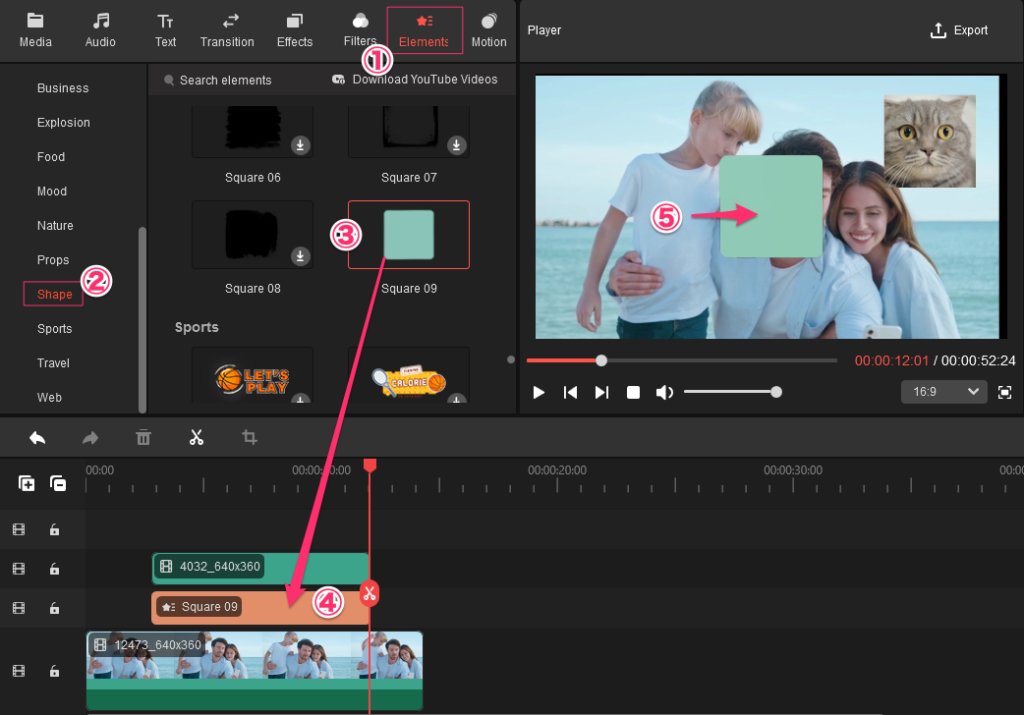Image resolution: width=1024 pixels, height=715 pixels.
Task: Select the Square 09 element thumbnail
Action: pyautogui.click(x=409, y=235)
